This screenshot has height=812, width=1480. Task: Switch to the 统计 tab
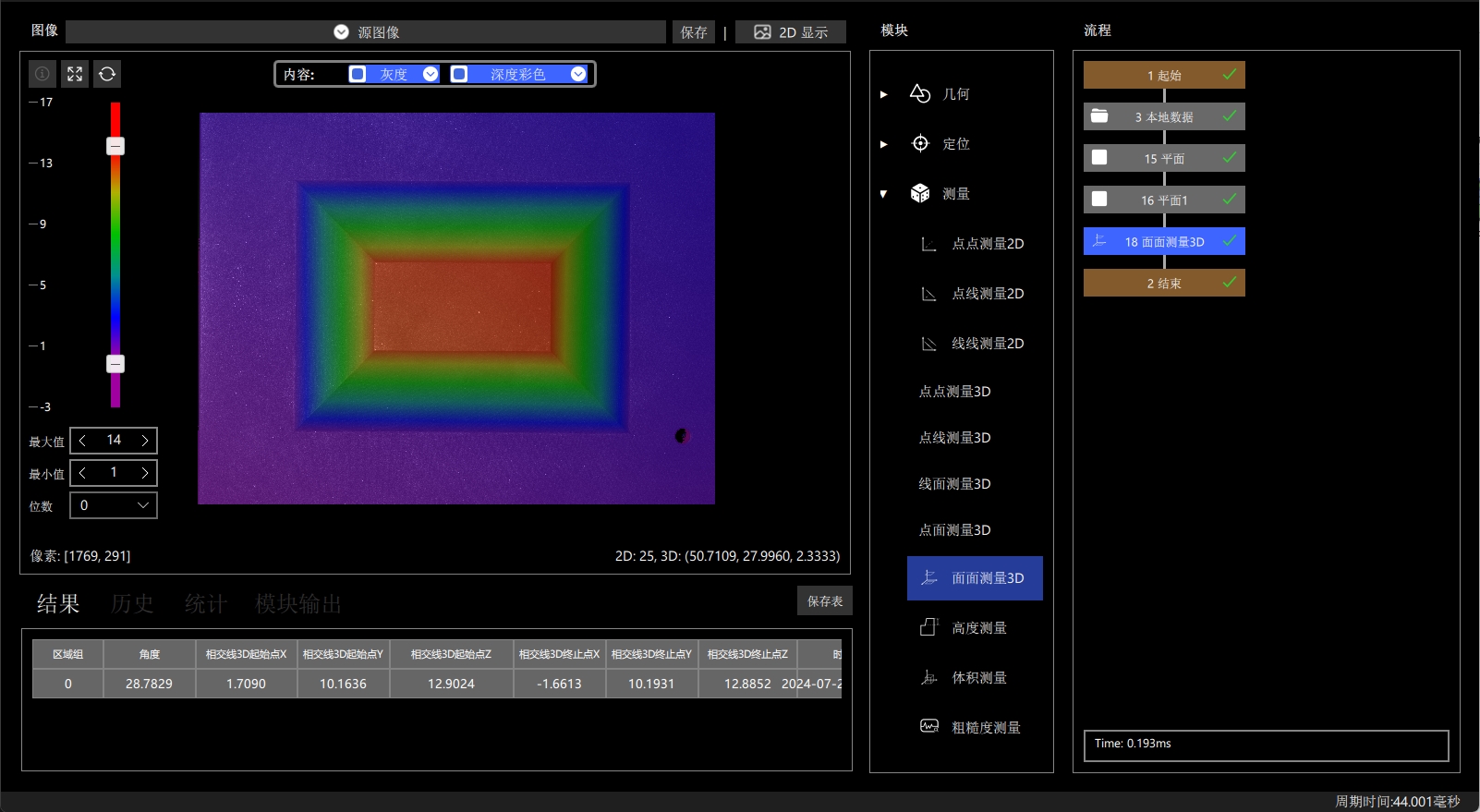[x=205, y=604]
